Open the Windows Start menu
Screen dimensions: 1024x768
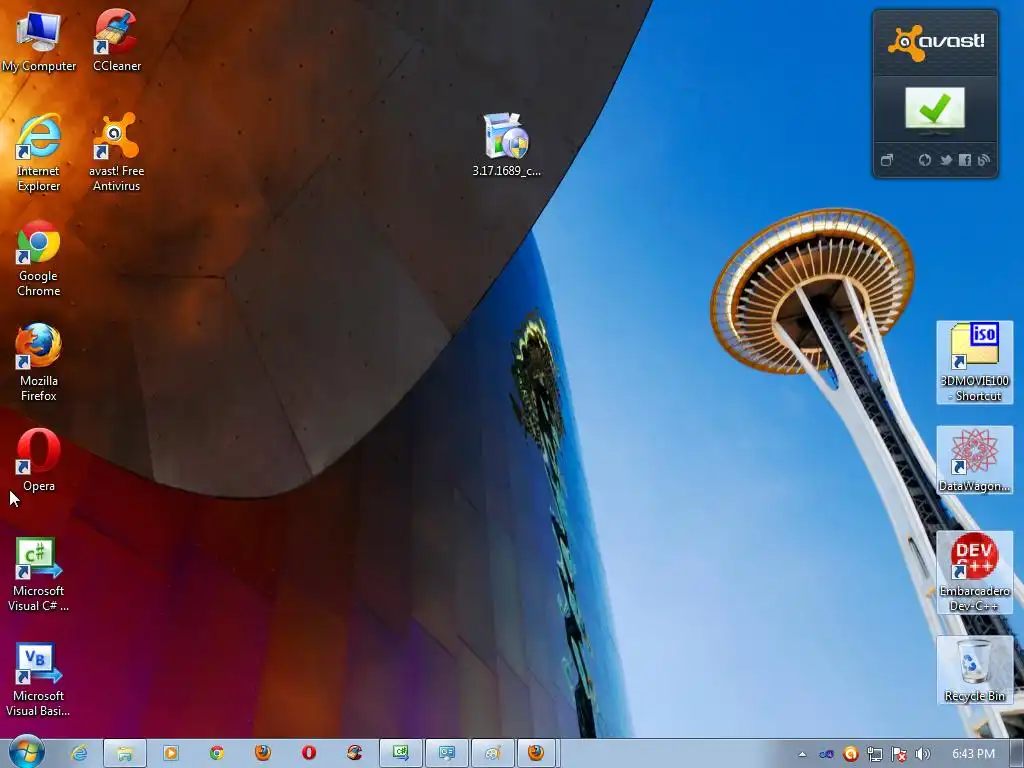26,752
